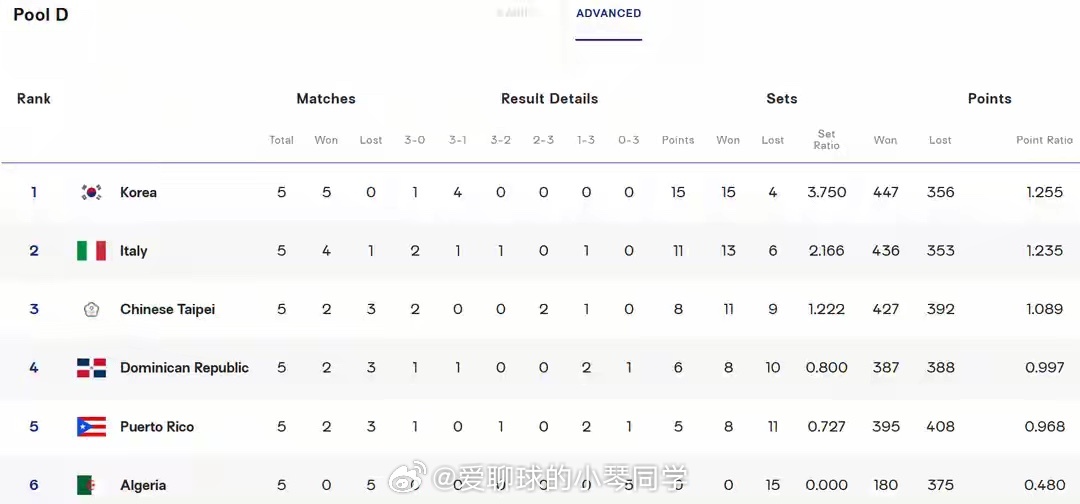The width and height of the screenshot is (1080, 504).
Task: Open the Chinese Taipei team link
Action: click(x=167, y=310)
